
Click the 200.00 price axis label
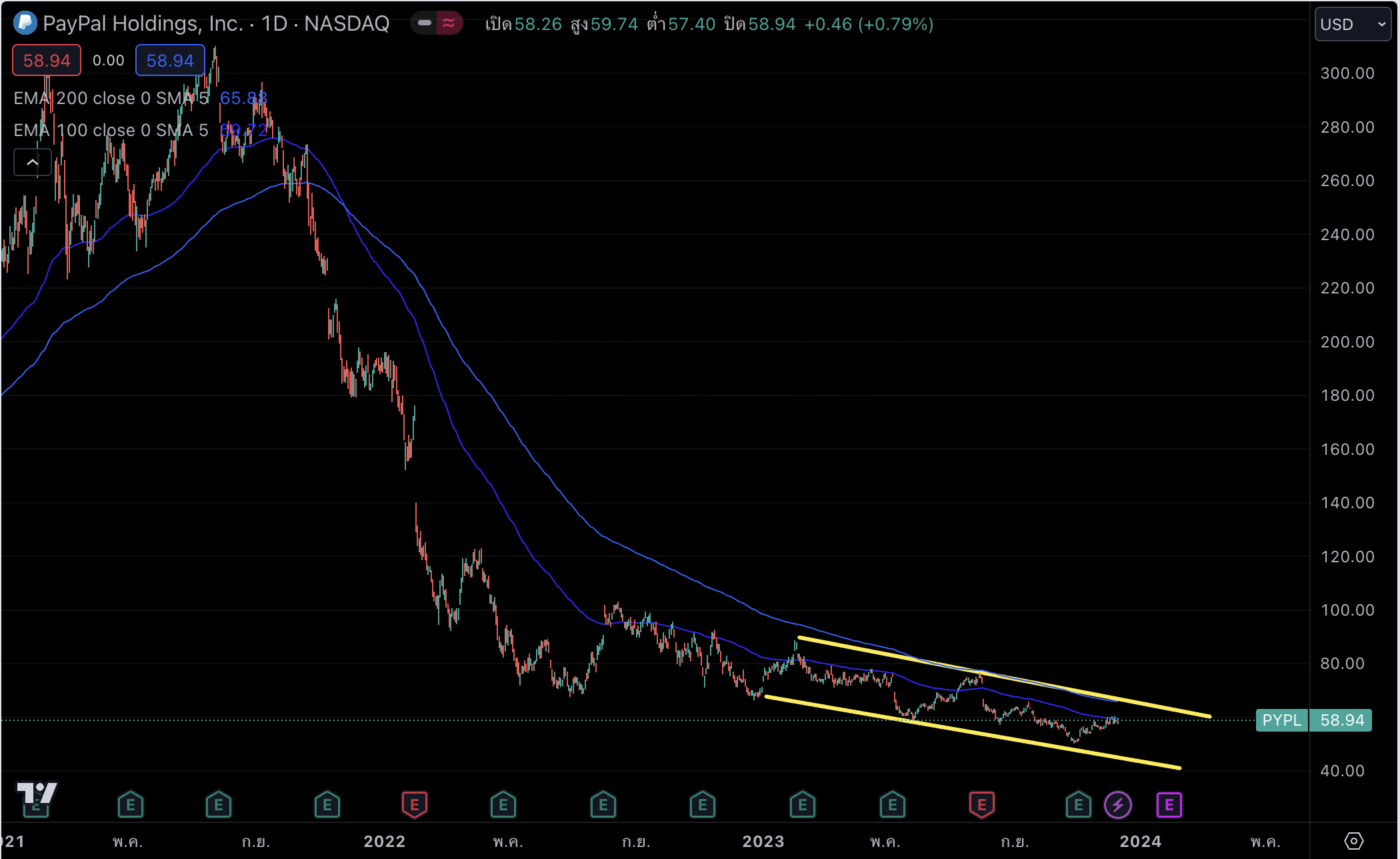1347,342
